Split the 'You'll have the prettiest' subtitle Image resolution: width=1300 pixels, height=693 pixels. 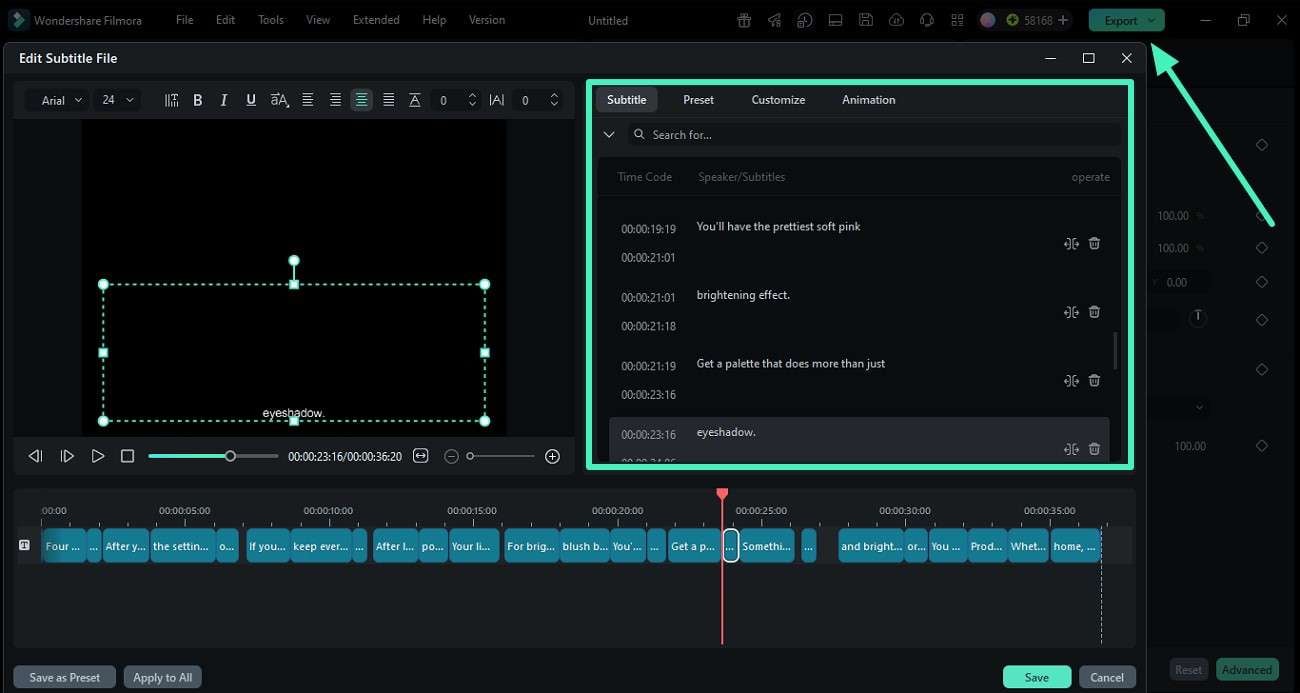(x=1071, y=243)
